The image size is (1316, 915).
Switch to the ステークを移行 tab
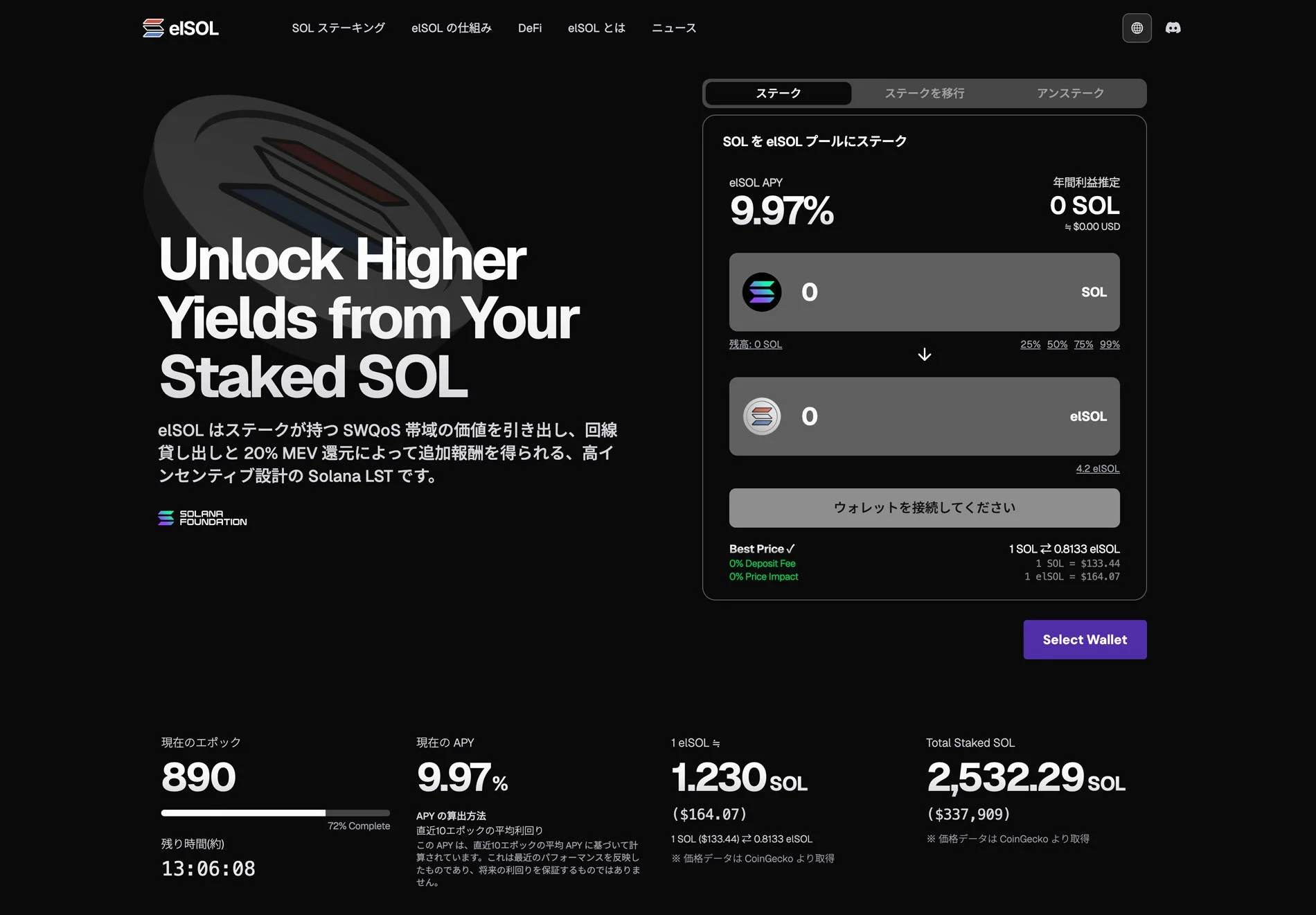point(924,93)
